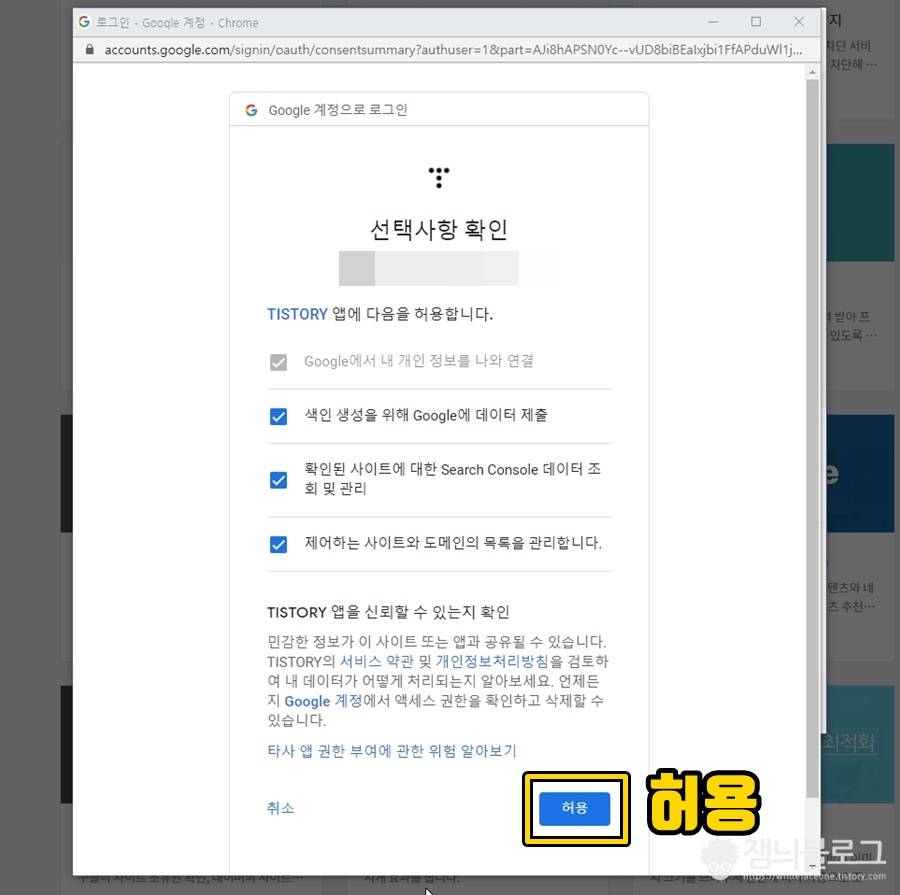Uncheck 제어하는 사이트와 도메인의 목록 관리 permission
The image size is (900, 895).
[x=278, y=544]
